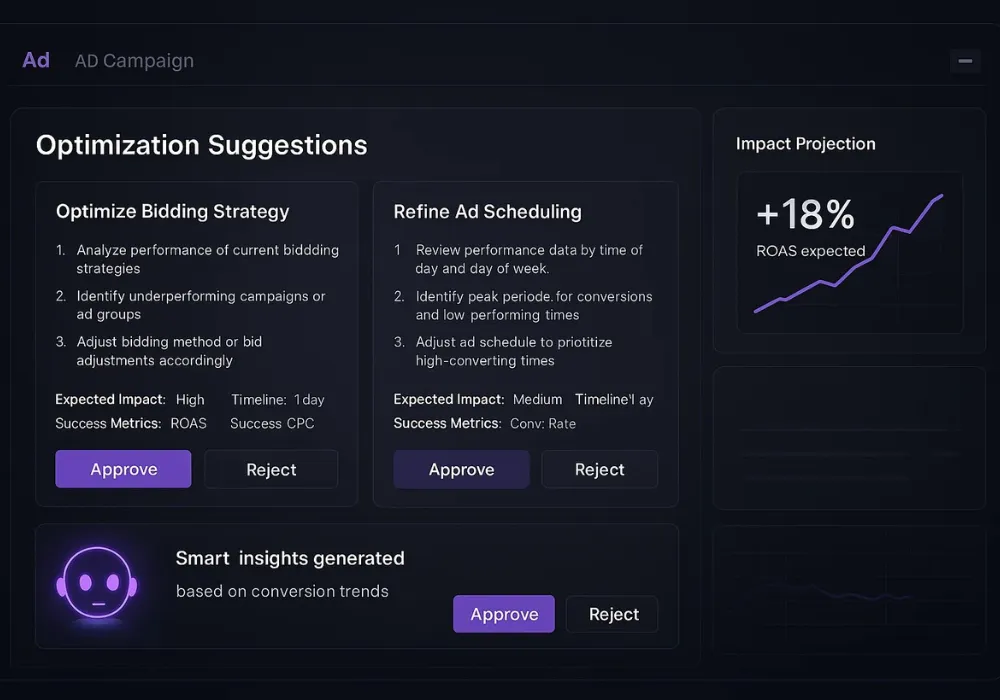
Task: Approve the Optimize Bidding Strategy suggestion
Action: coord(123,469)
